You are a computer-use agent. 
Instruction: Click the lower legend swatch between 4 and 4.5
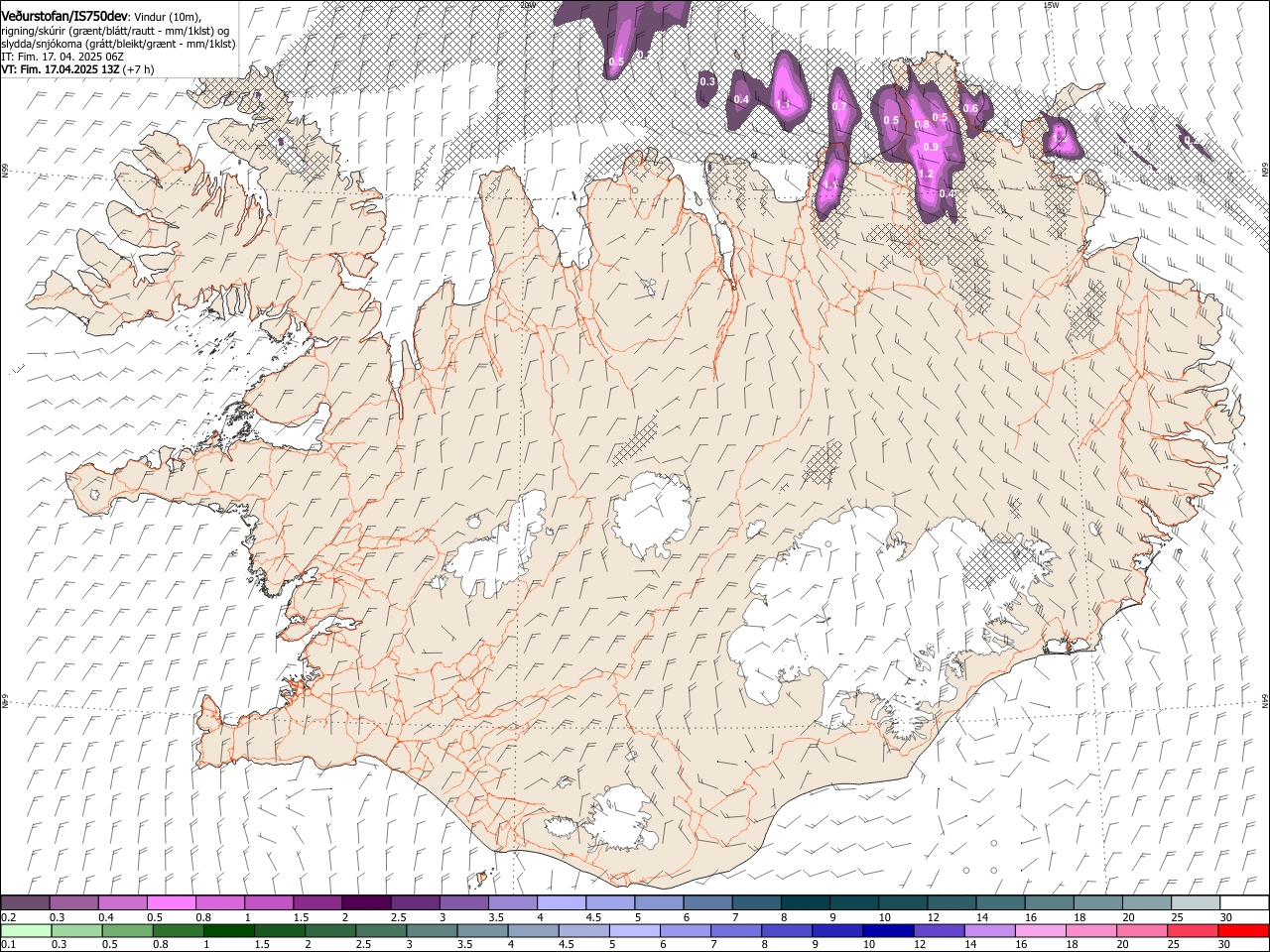pyautogui.click(x=532, y=931)
